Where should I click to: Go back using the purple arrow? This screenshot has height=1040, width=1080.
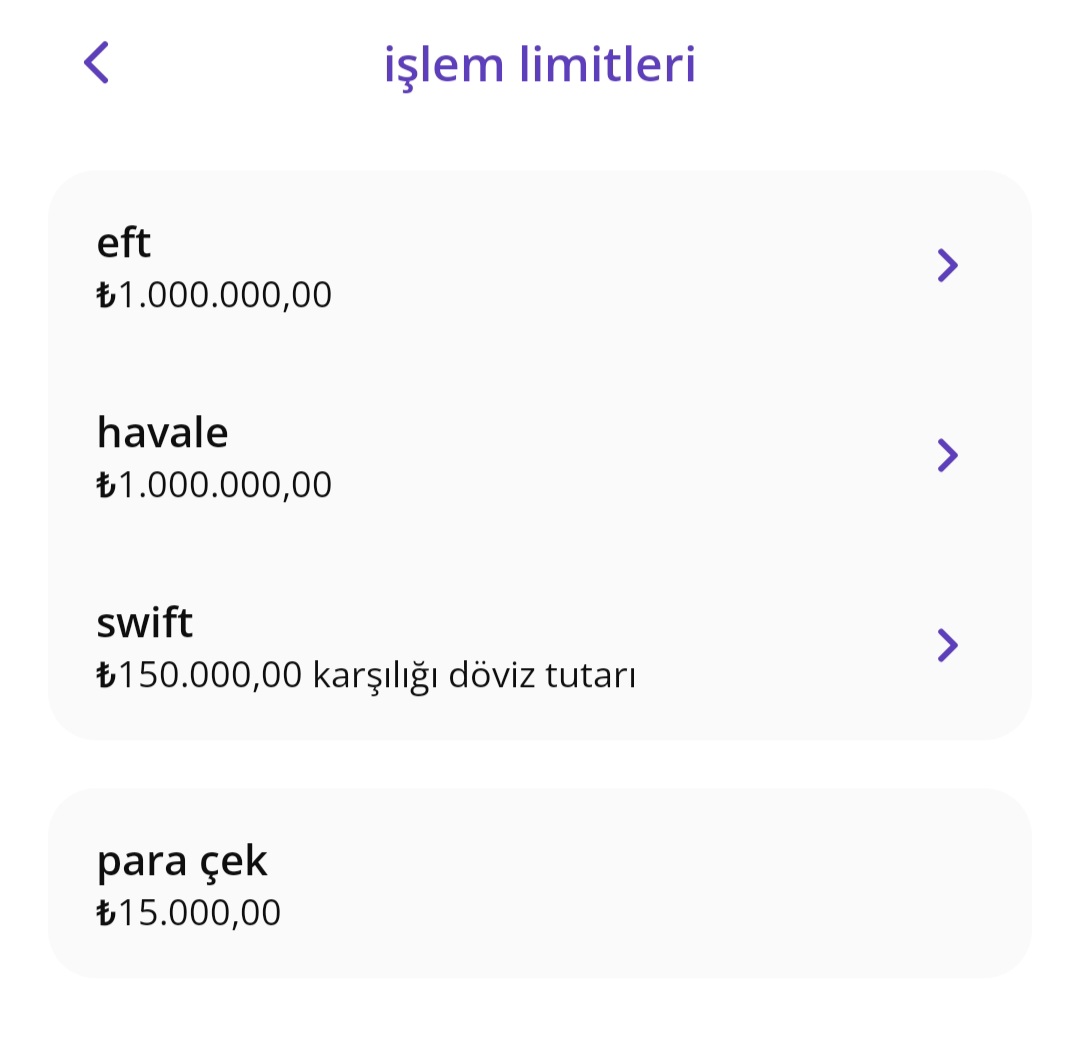pyautogui.click(x=96, y=63)
